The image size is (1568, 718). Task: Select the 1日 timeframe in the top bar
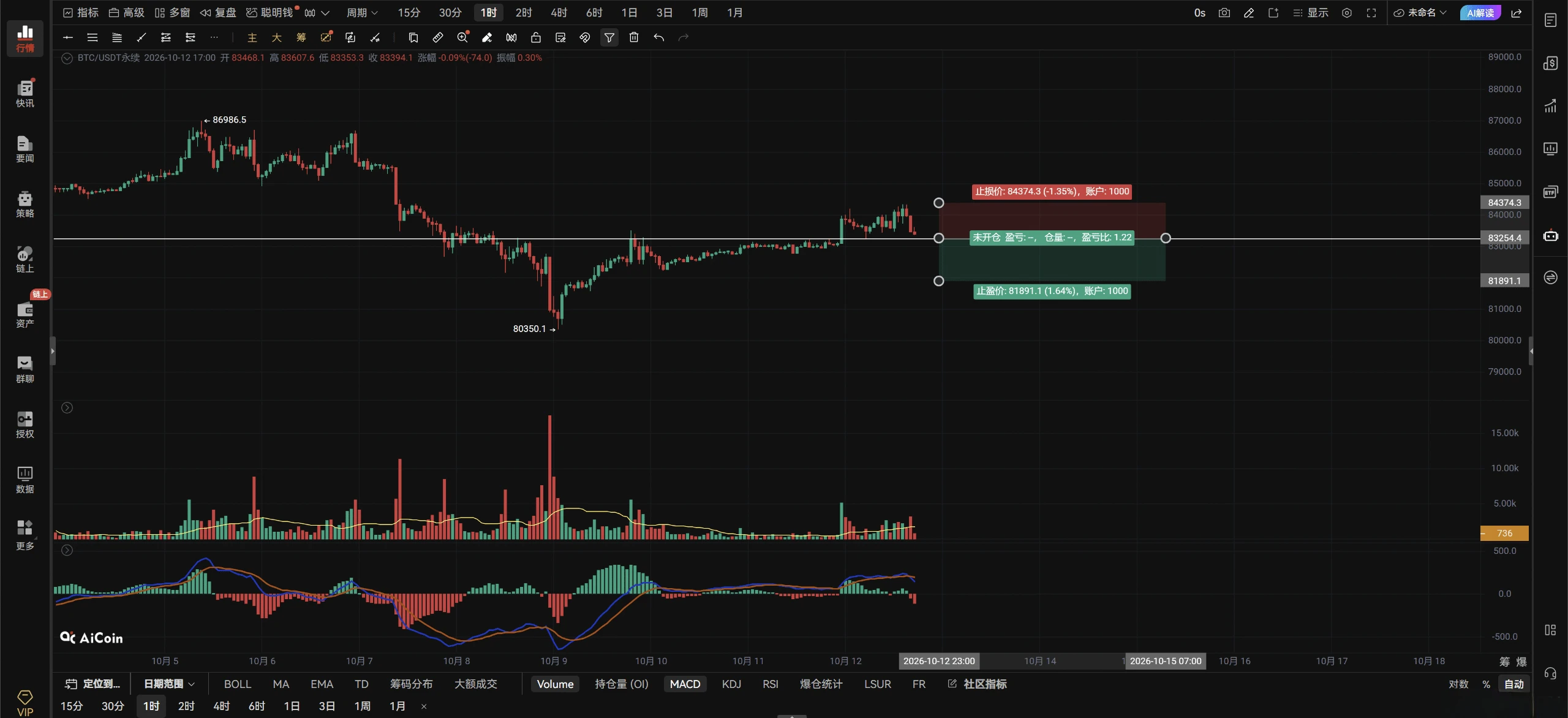click(x=629, y=13)
